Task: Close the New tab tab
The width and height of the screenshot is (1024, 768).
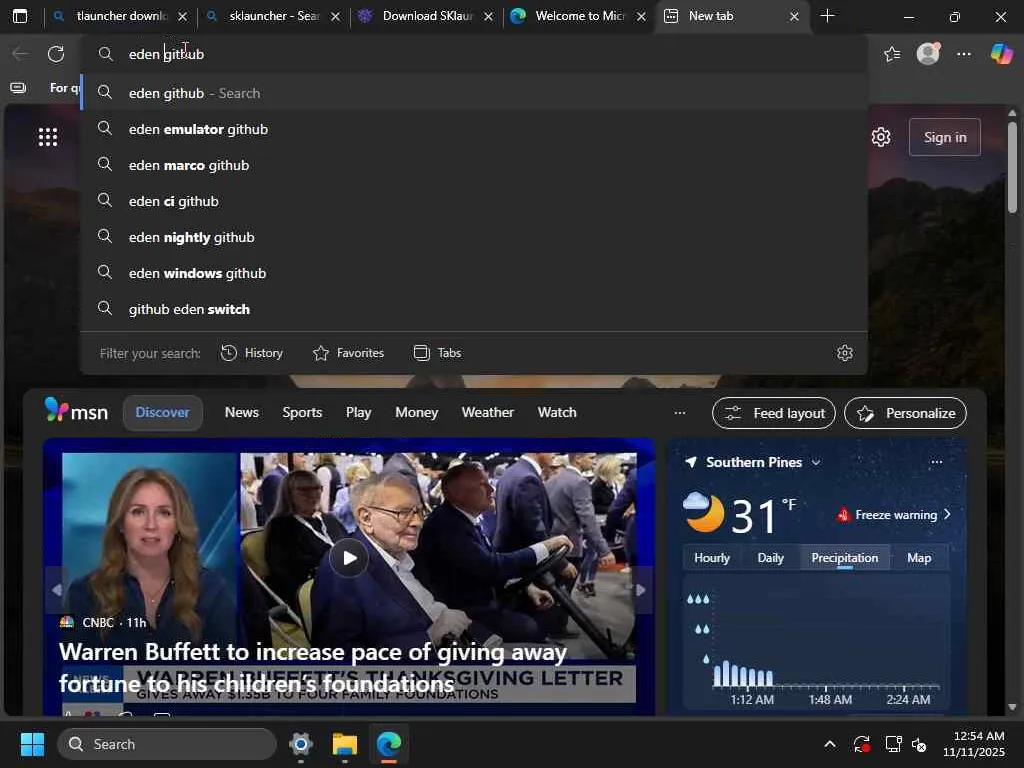Action: 794,17
